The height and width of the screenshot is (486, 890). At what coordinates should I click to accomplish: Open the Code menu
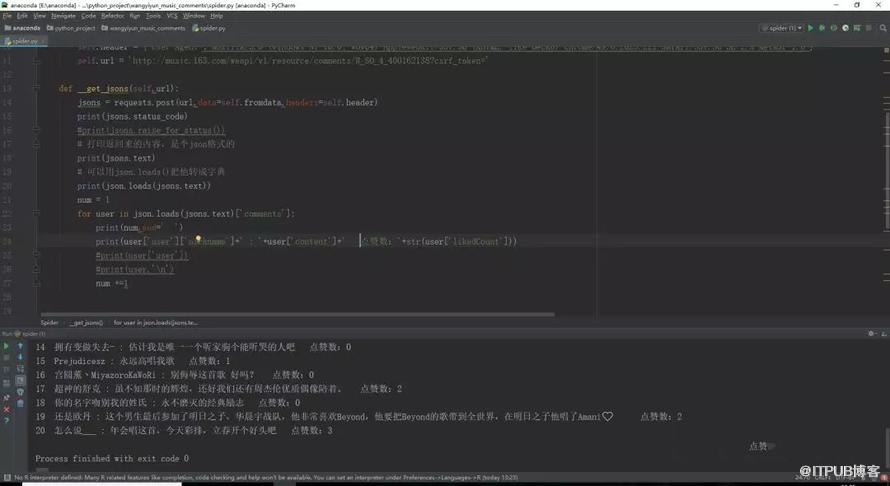point(89,16)
